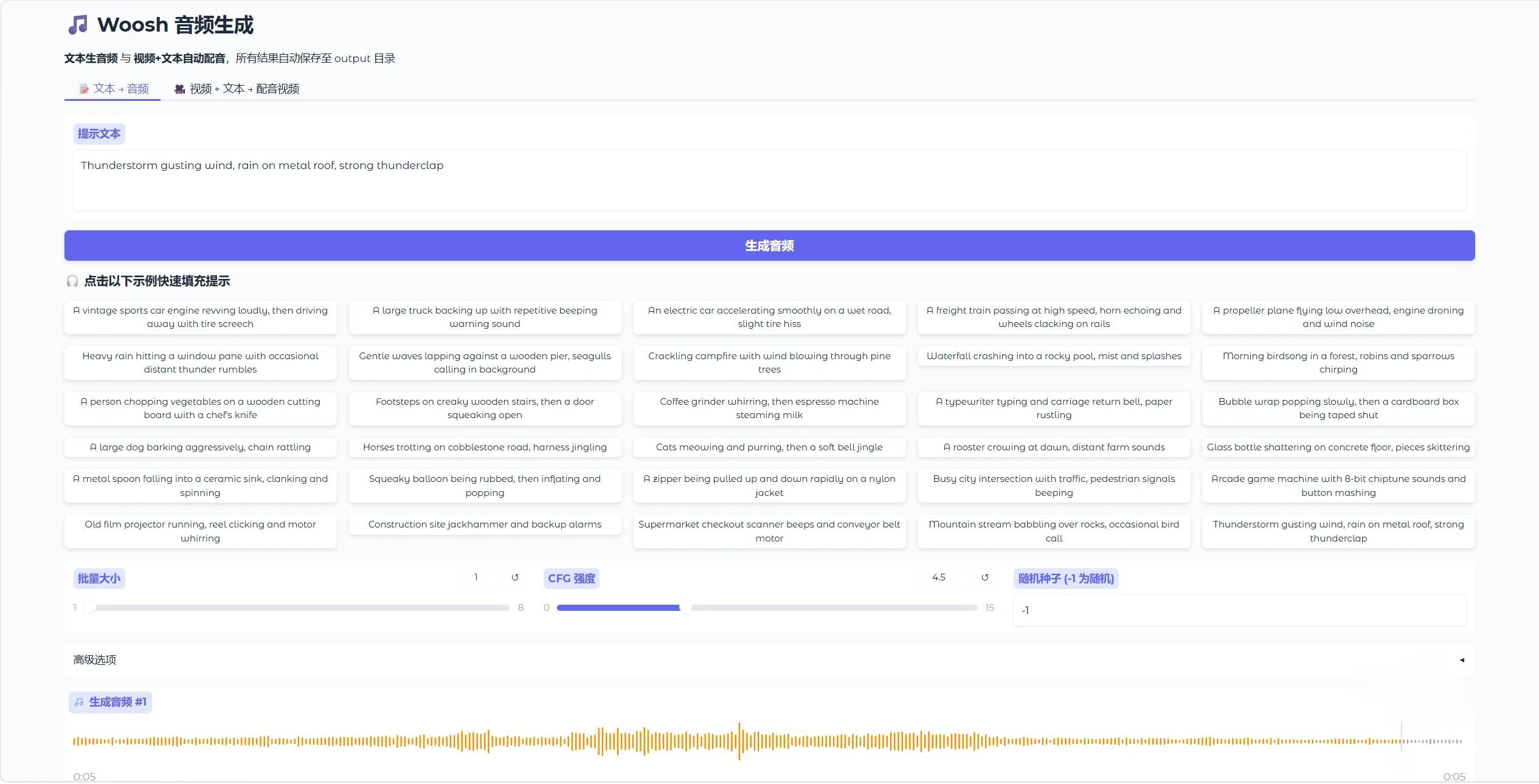Select the zipper on nylon jacket example
This screenshot has height=784, width=1539.
(x=769, y=486)
